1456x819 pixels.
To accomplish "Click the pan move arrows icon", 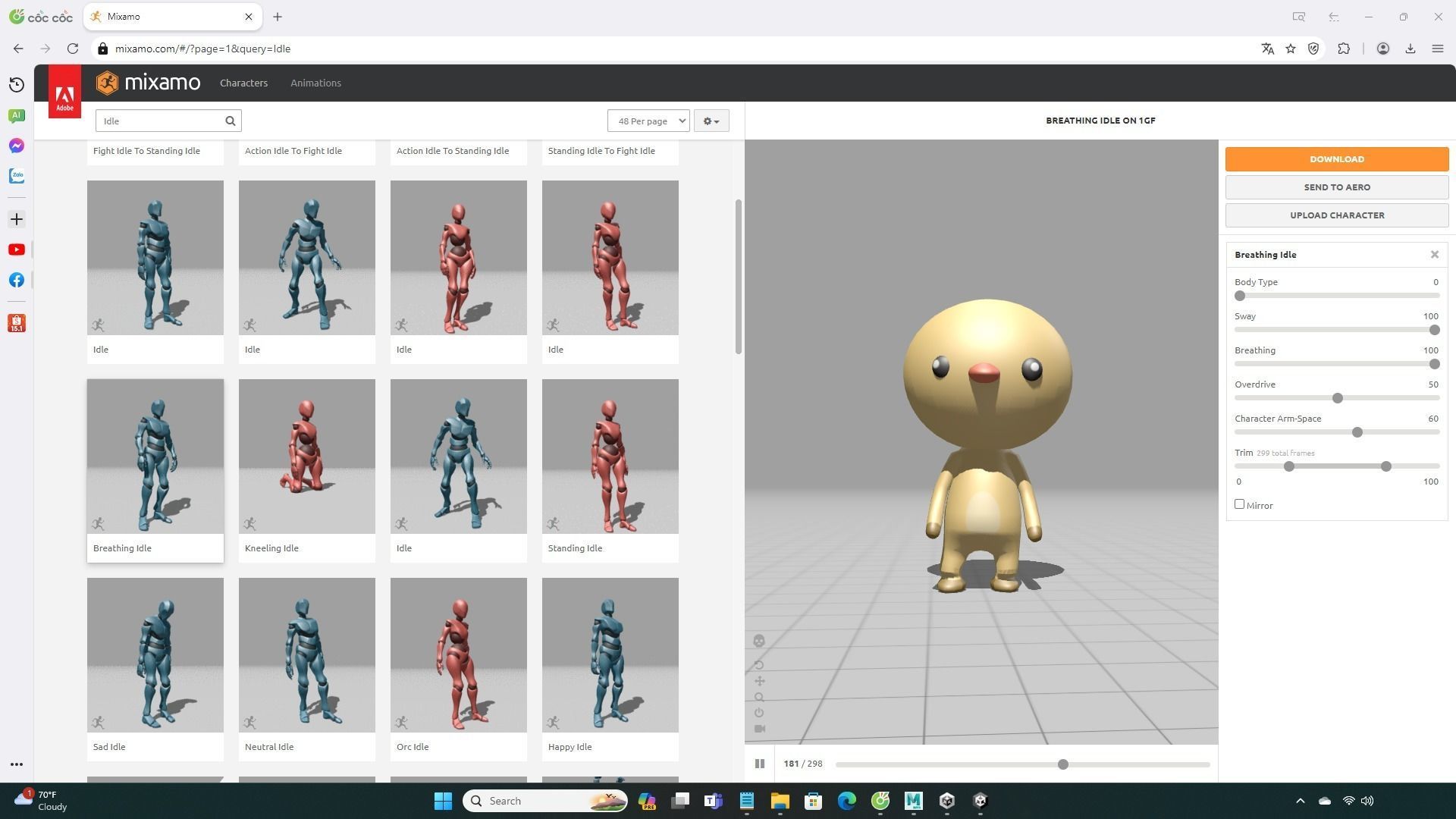I will (759, 681).
